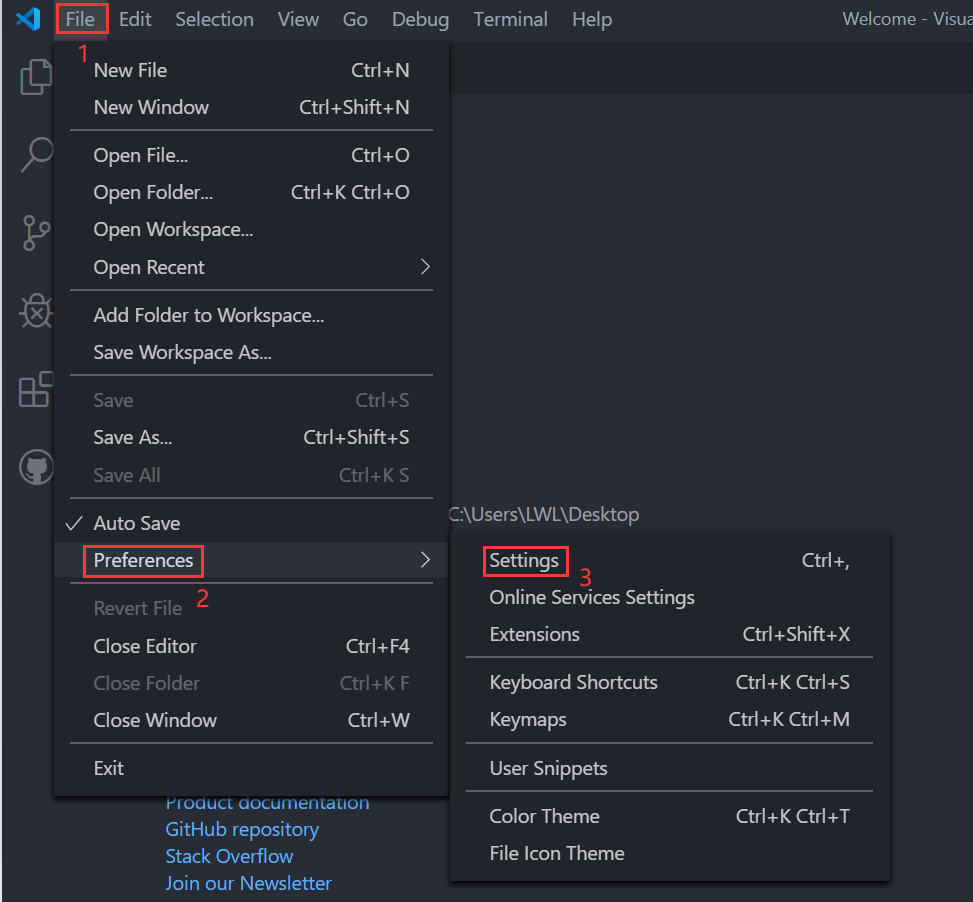The image size is (973, 902).
Task: Choose Color Theme entry
Action: (669, 816)
